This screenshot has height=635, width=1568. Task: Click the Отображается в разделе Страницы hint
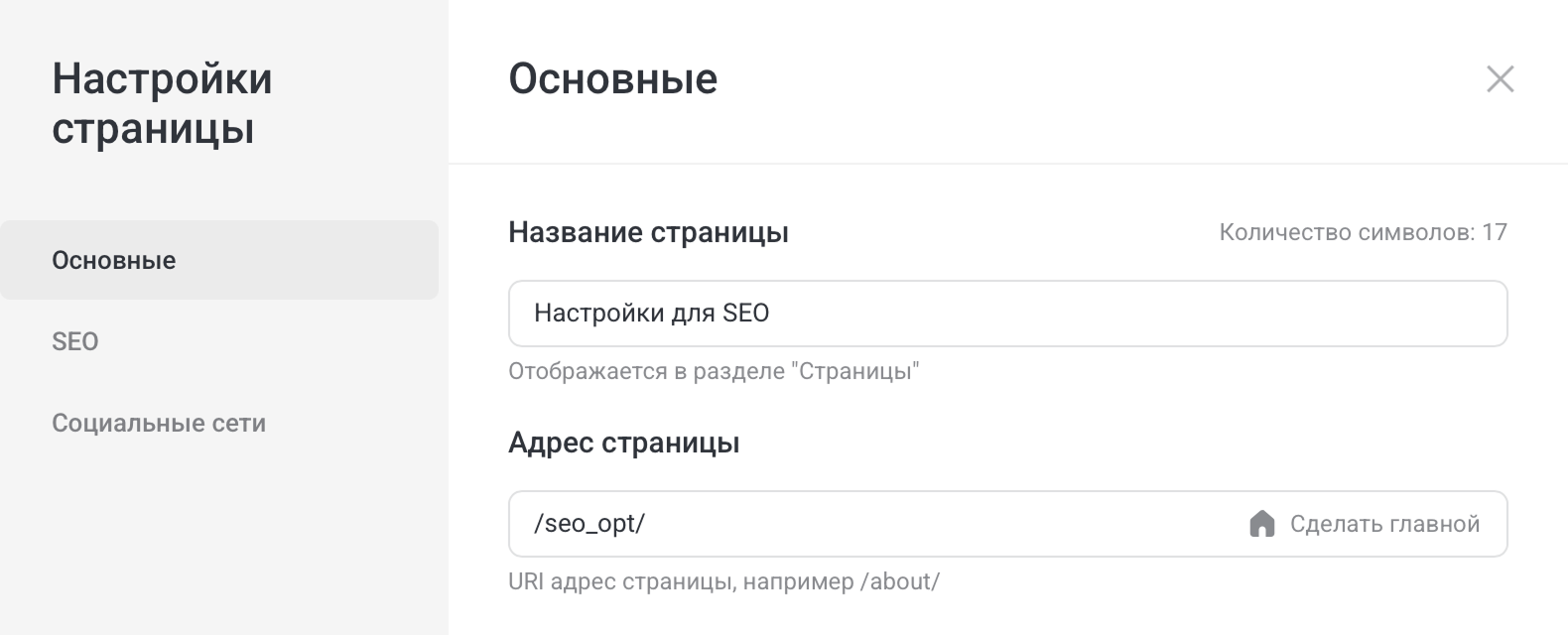(715, 373)
